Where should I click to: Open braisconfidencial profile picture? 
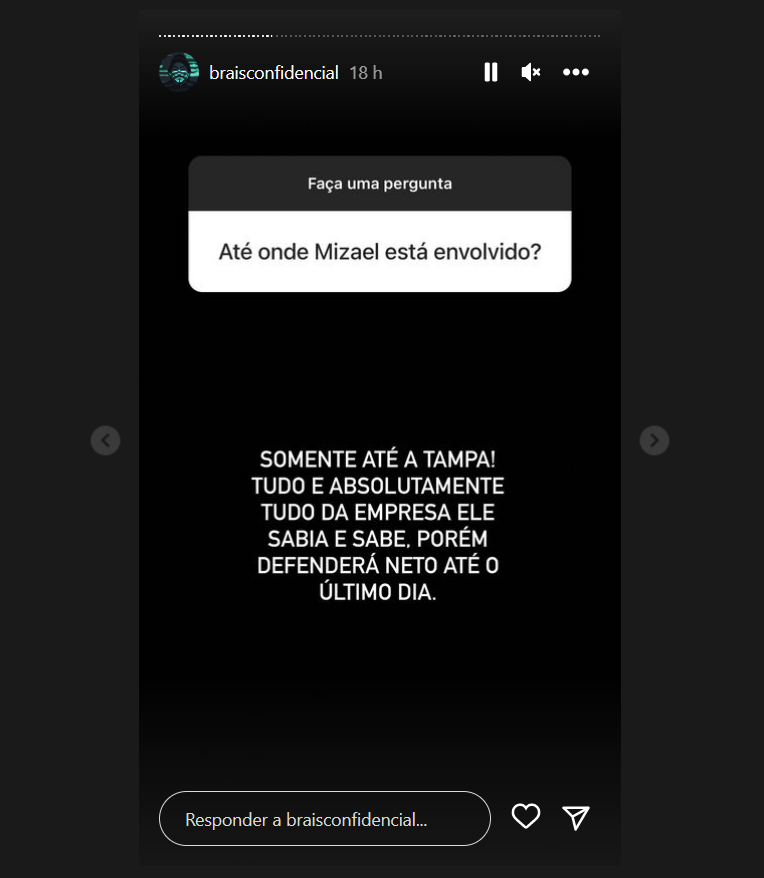179,72
